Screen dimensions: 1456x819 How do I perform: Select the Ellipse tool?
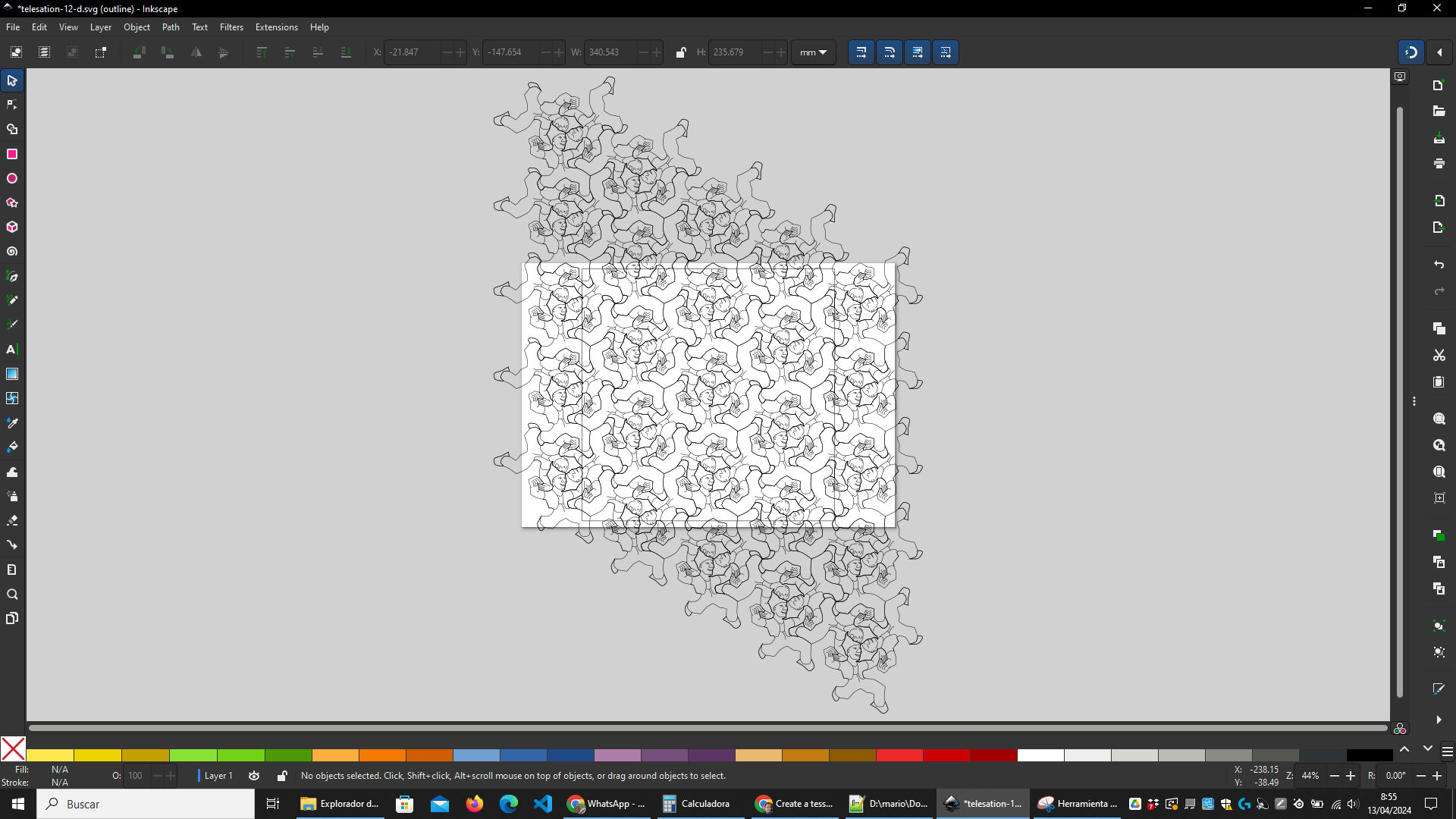[12, 178]
